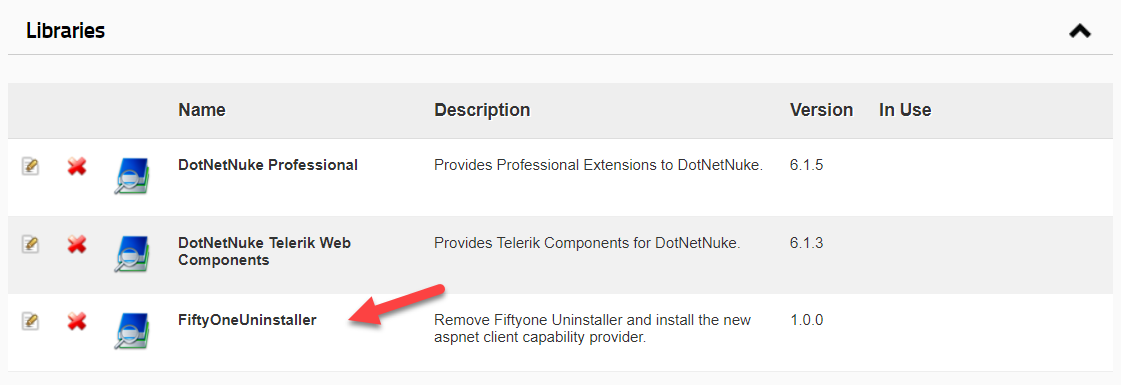Click the Libraries section heading
This screenshot has height=385, width=1121.
pos(66,31)
